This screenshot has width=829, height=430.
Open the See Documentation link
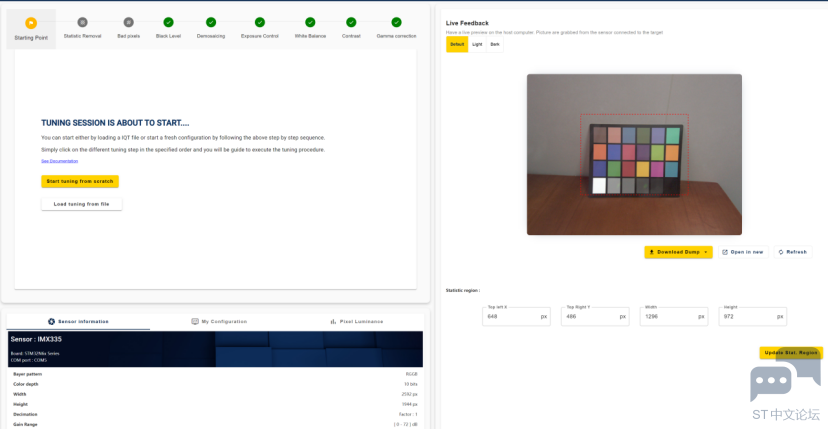click(60, 161)
